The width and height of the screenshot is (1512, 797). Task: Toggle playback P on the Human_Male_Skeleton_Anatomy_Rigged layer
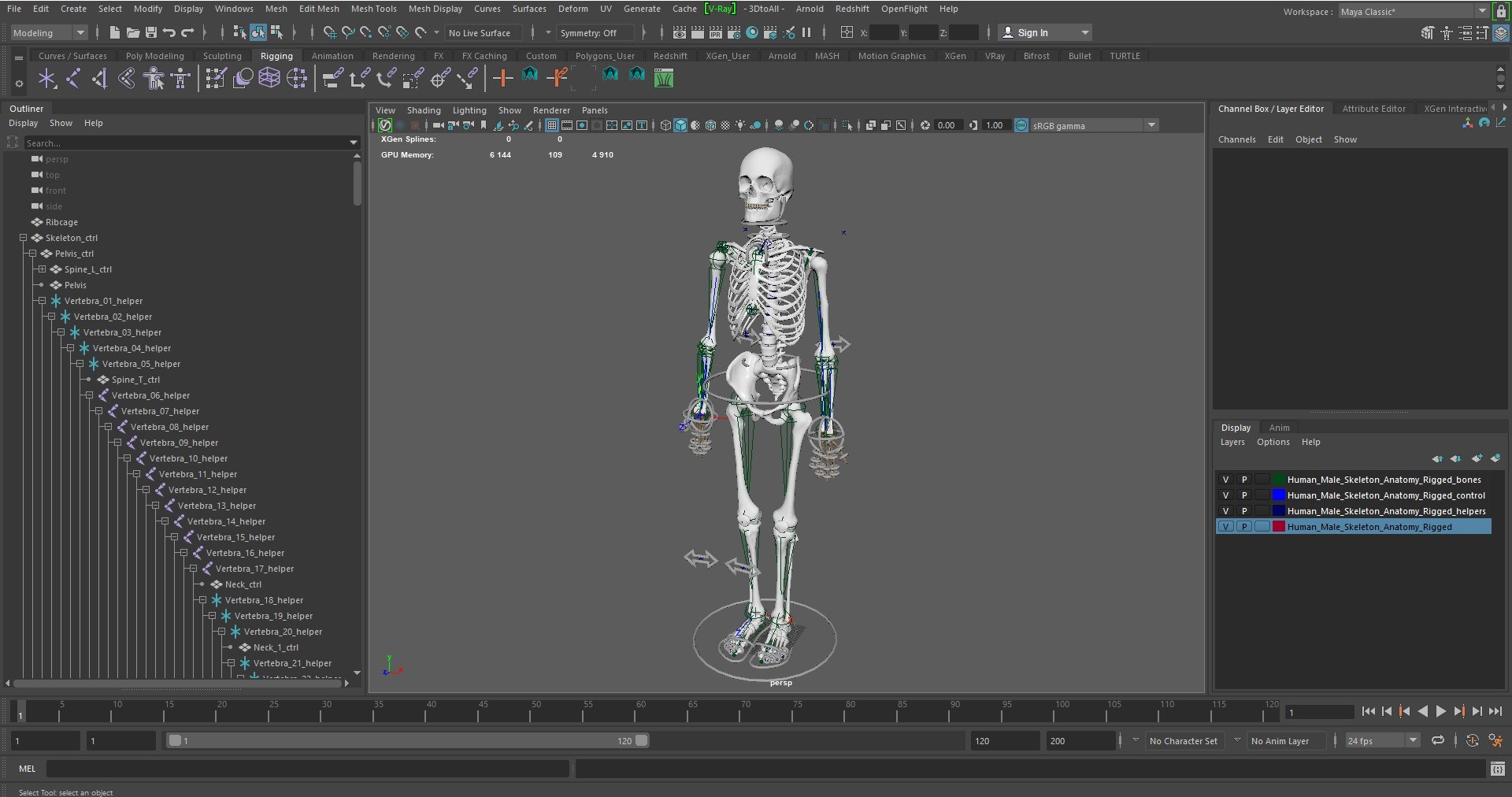(1244, 527)
